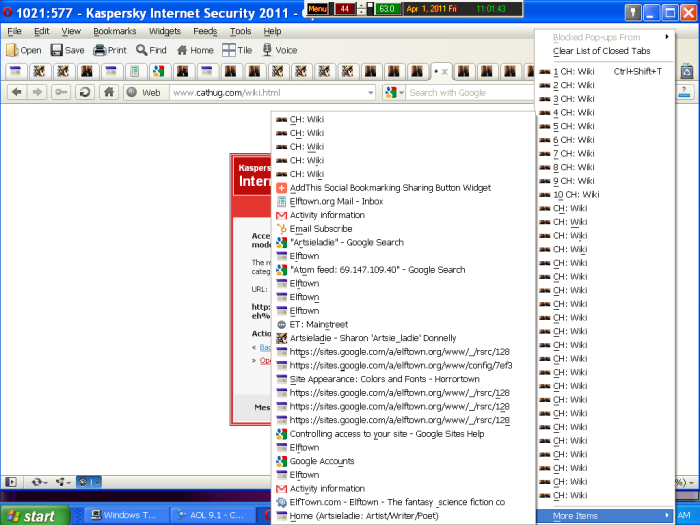This screenshot has height=525, width=700.
Task: Reopen the Email Subscribe closed tab
Action: point(404,229)
